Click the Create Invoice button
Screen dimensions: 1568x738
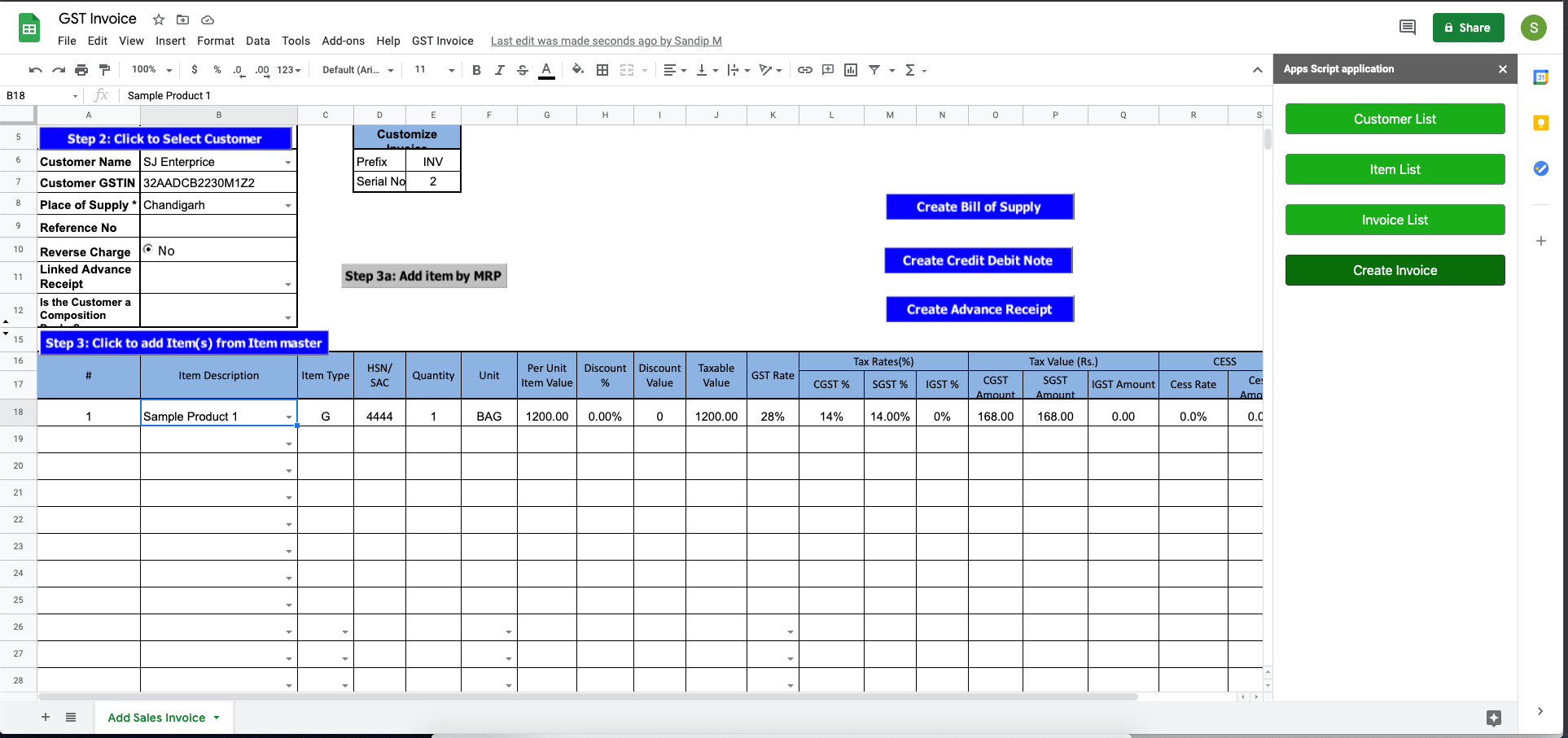1395,270
